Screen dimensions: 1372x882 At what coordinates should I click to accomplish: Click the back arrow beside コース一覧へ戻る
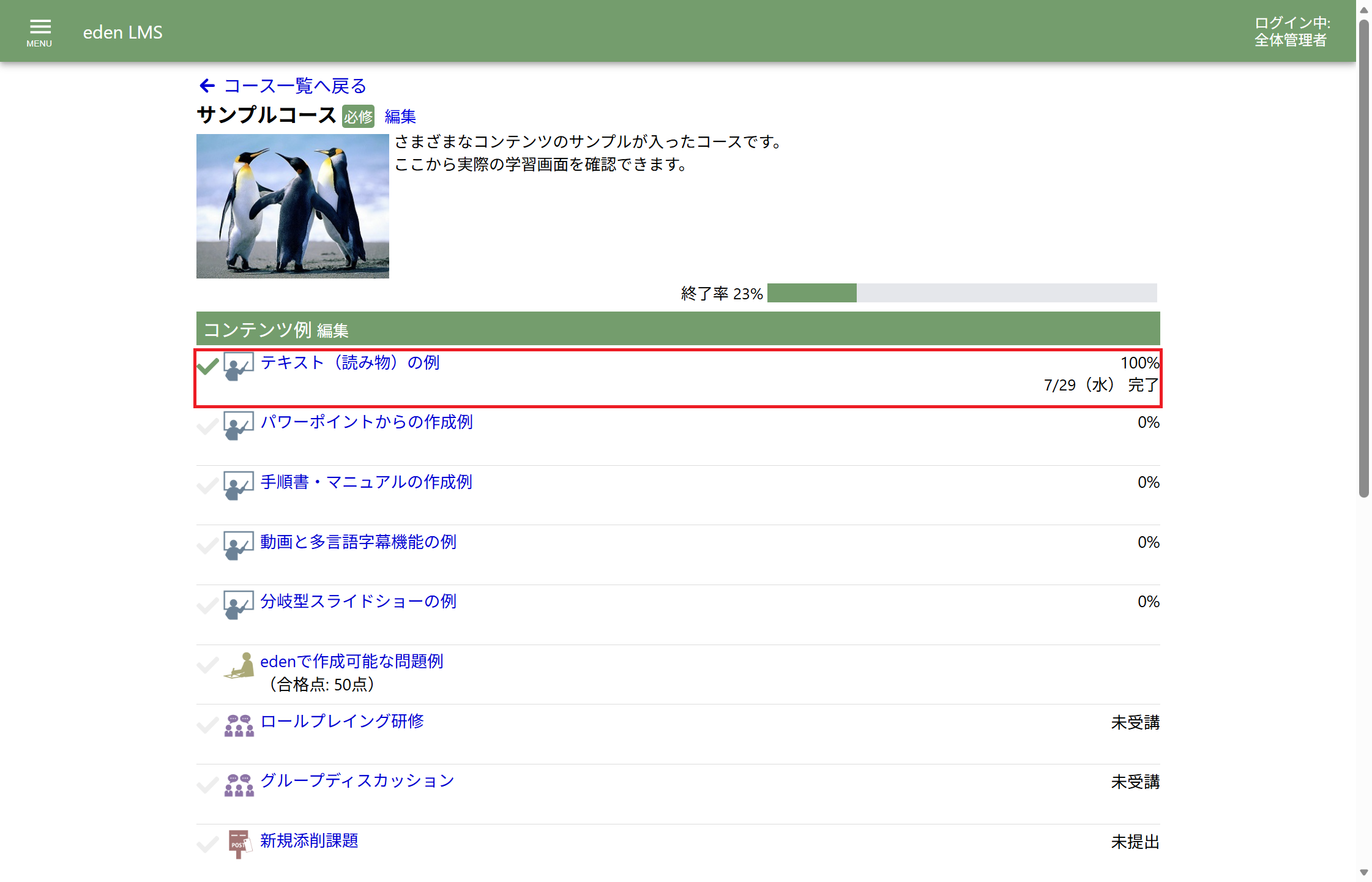tap(207, 86)
